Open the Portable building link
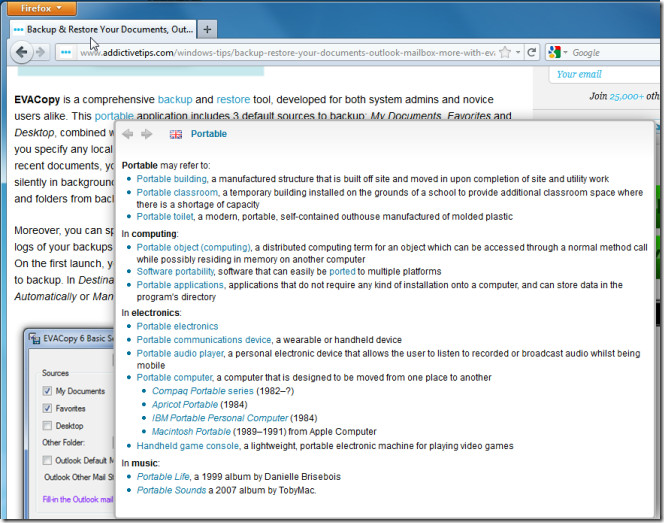 pyautogui.click(x=171, y=179)
